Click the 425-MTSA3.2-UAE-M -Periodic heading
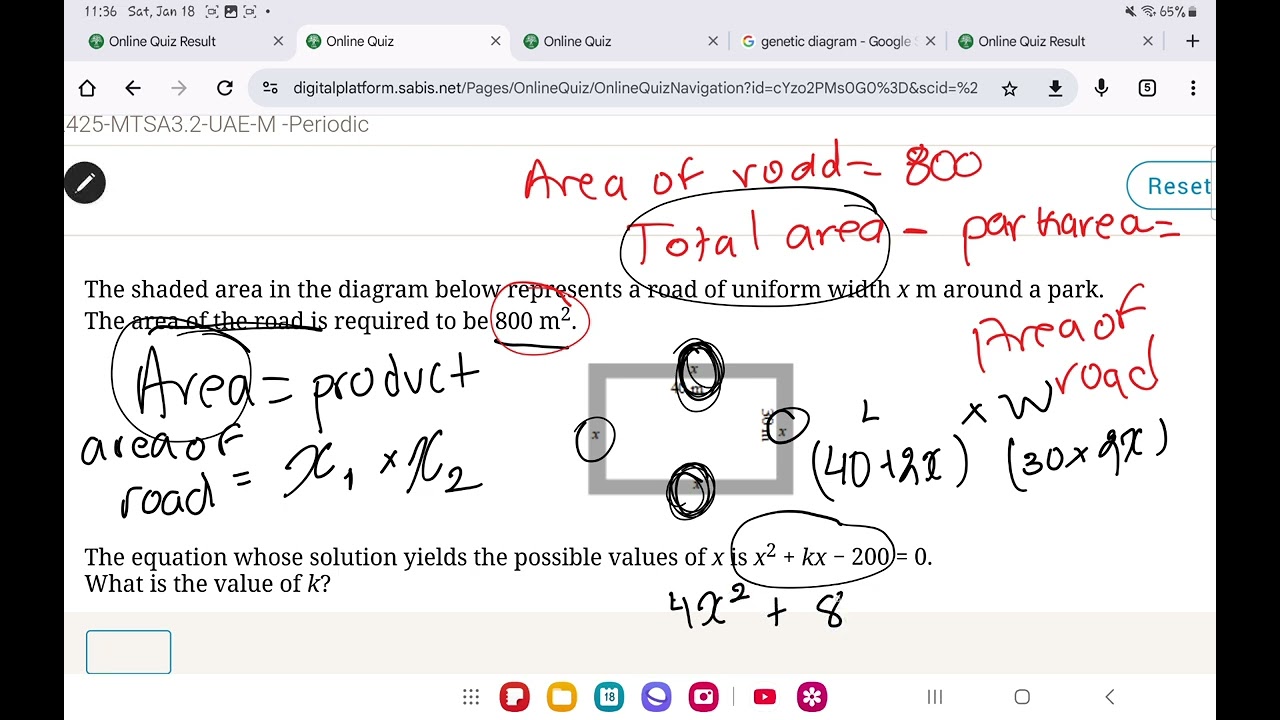Screen dimensions: 1280x720 click(x=217, y=124)
